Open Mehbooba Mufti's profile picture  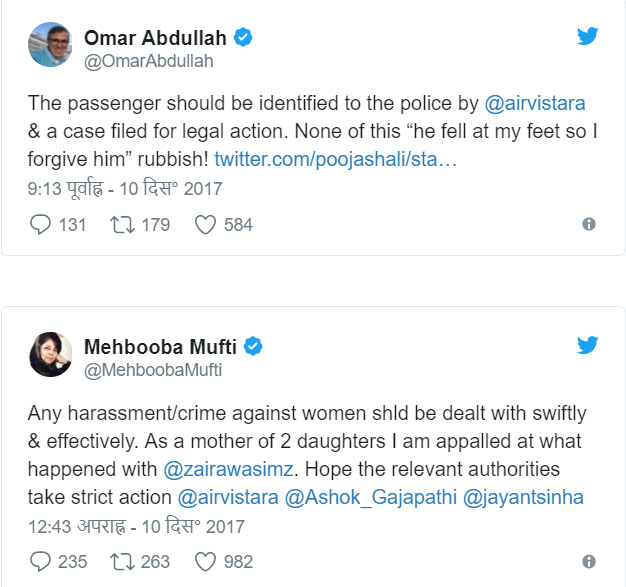(50, 354)
